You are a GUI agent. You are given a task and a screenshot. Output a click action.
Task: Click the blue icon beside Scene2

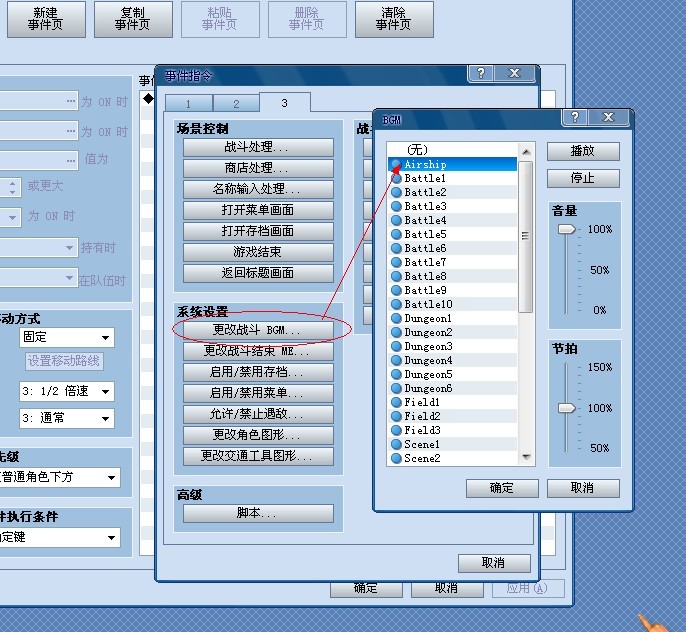(396, 458)
